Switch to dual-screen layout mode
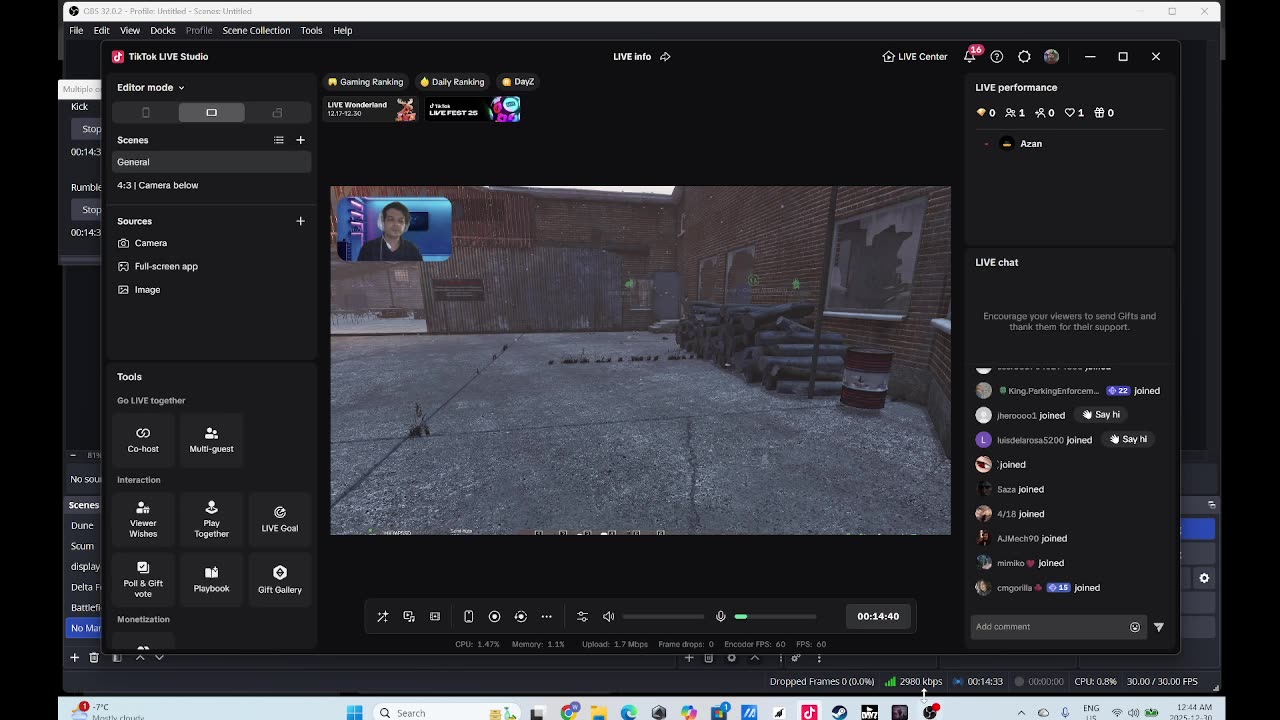The image size is (1280, 720). click(x=277, y=113)
